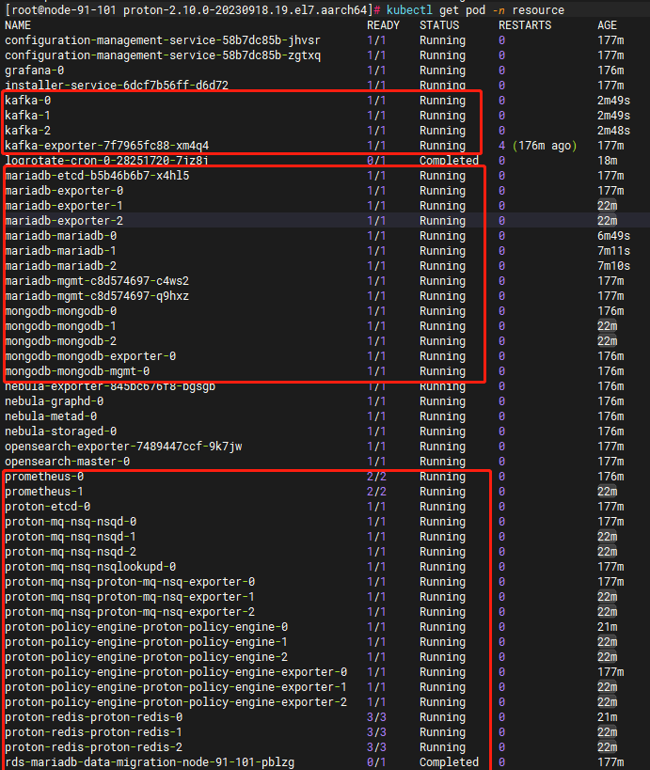Click the 2m48s age of kafka-2
The height and width of the screenshot is (770, 650).
614,130
